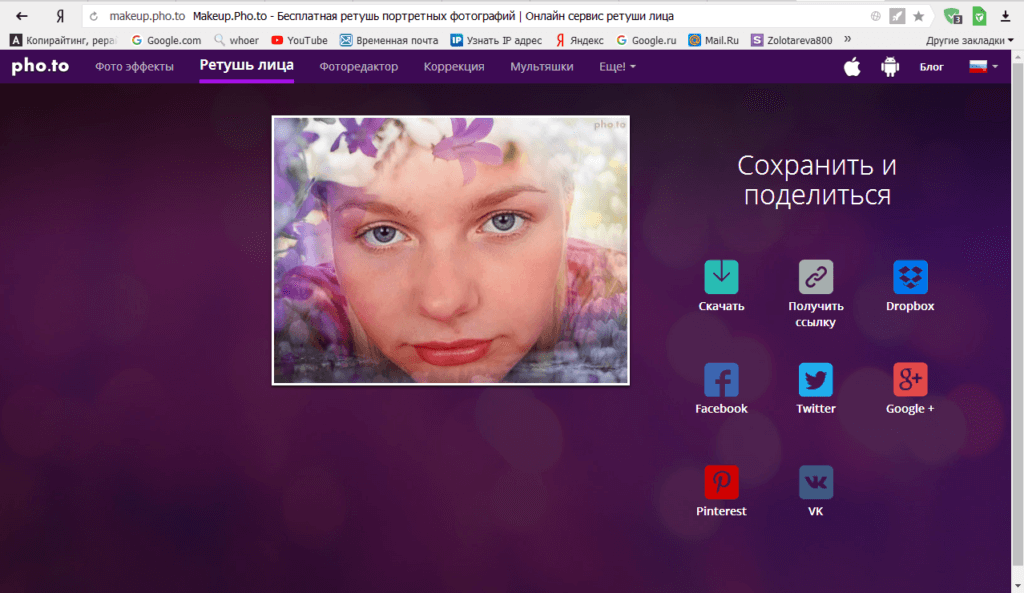Open the Russian flag language dropdown
1024x593 pixels.
coord(983,66)
